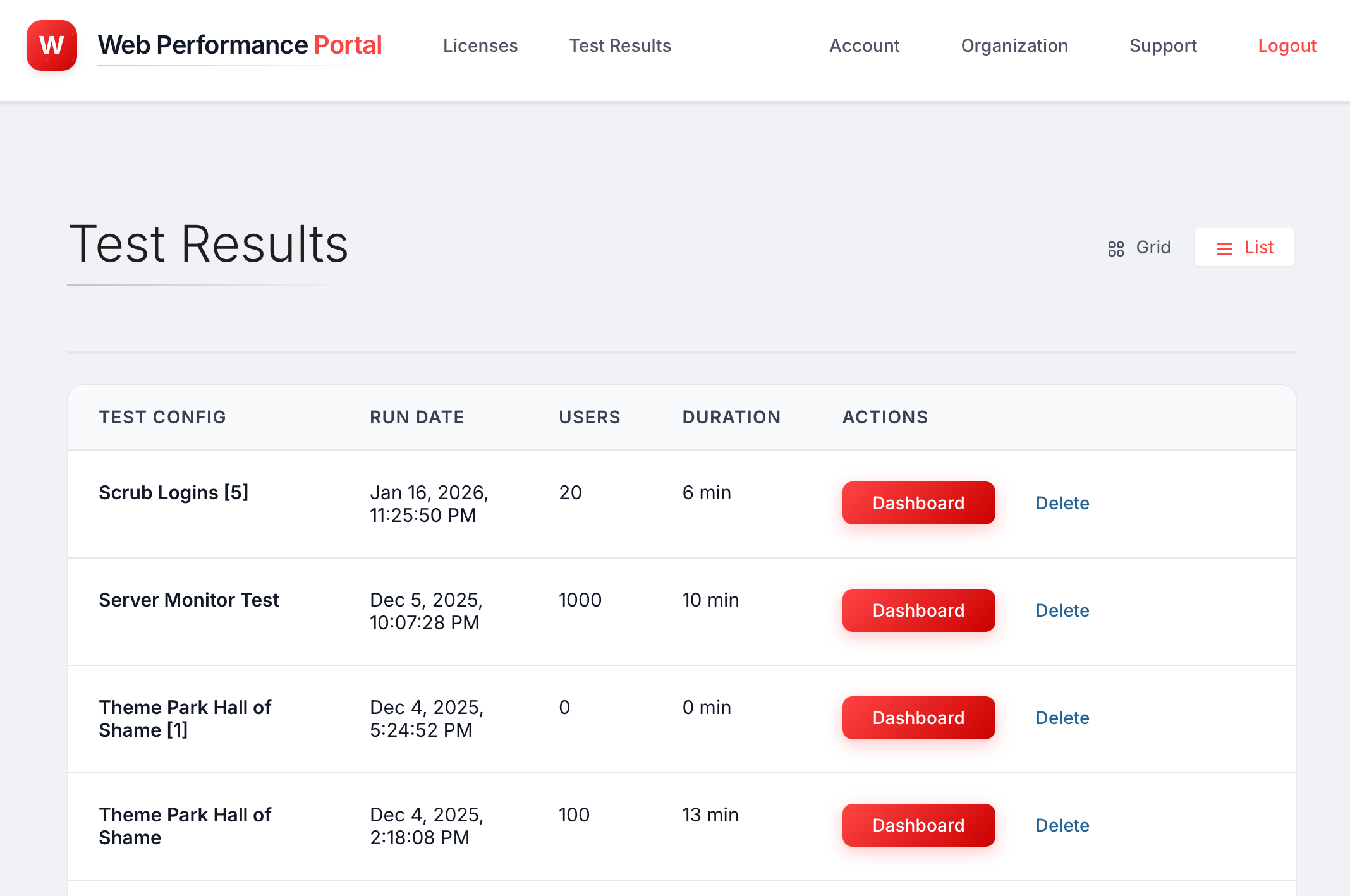Open the Account navigation item

[x=865, y=45]
